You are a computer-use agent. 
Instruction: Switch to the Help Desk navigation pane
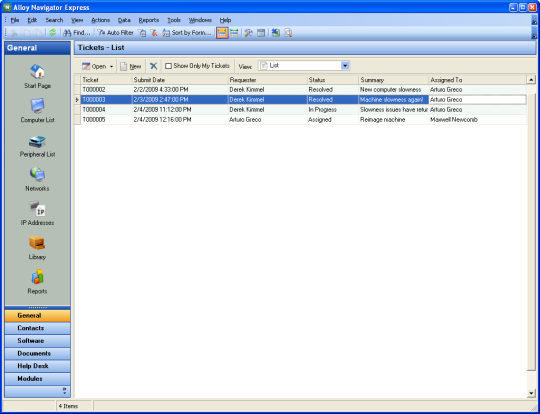click(x=37, y=366)
